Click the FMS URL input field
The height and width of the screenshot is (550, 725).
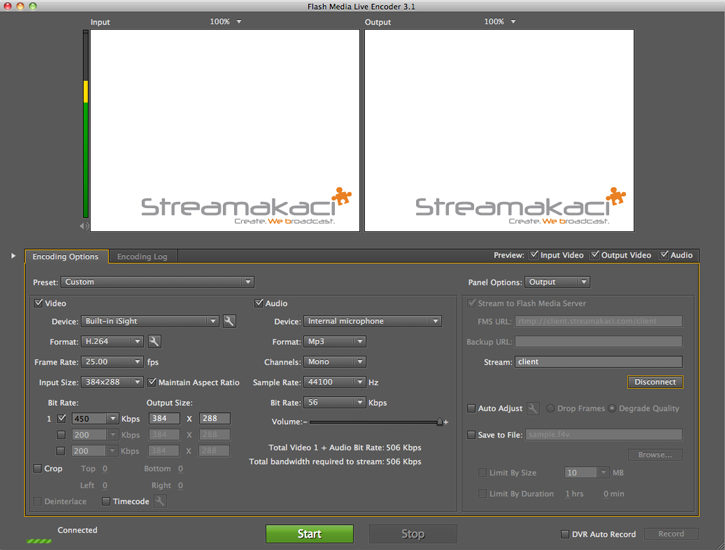[599, 321]
